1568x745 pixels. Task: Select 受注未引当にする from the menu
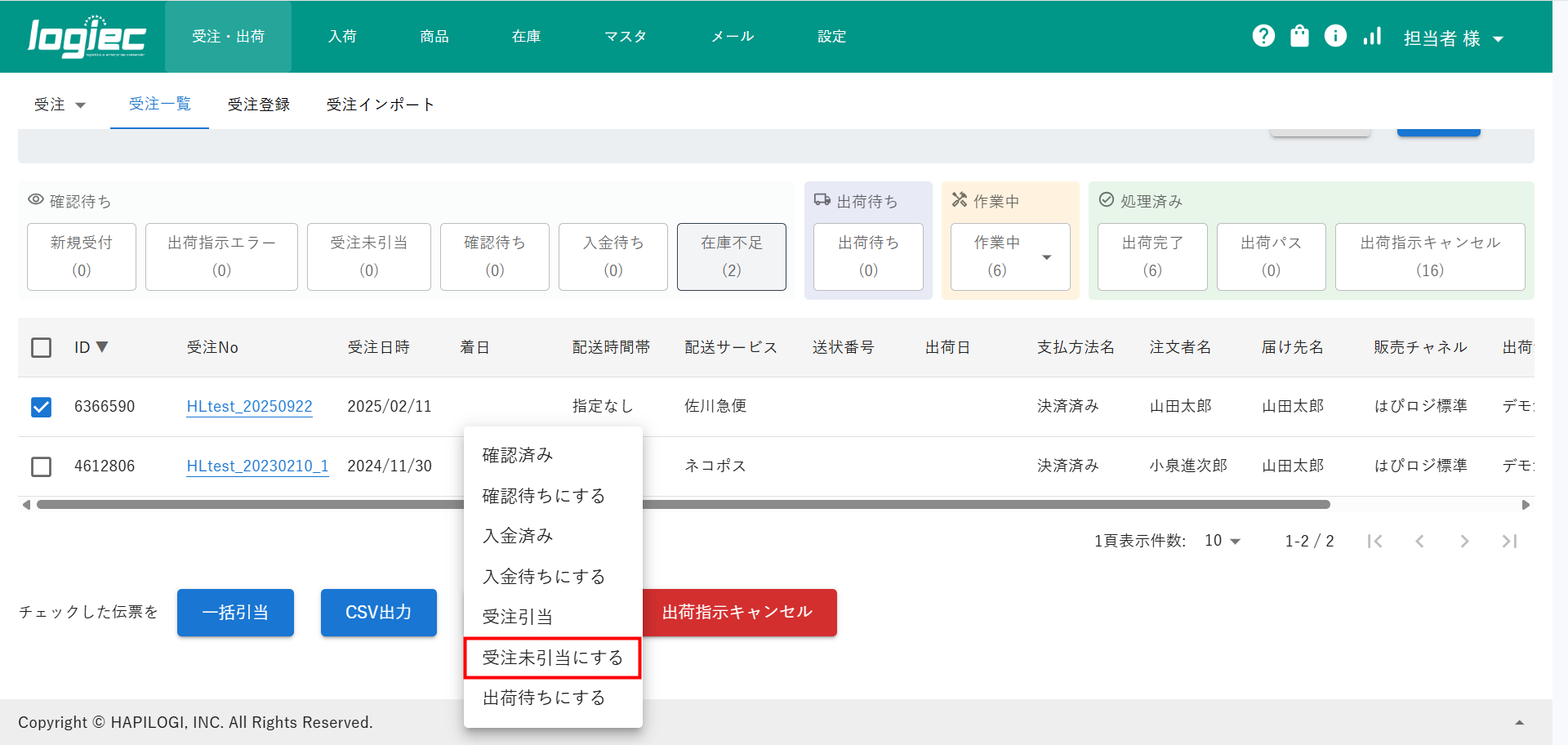[x=552, y=658]
